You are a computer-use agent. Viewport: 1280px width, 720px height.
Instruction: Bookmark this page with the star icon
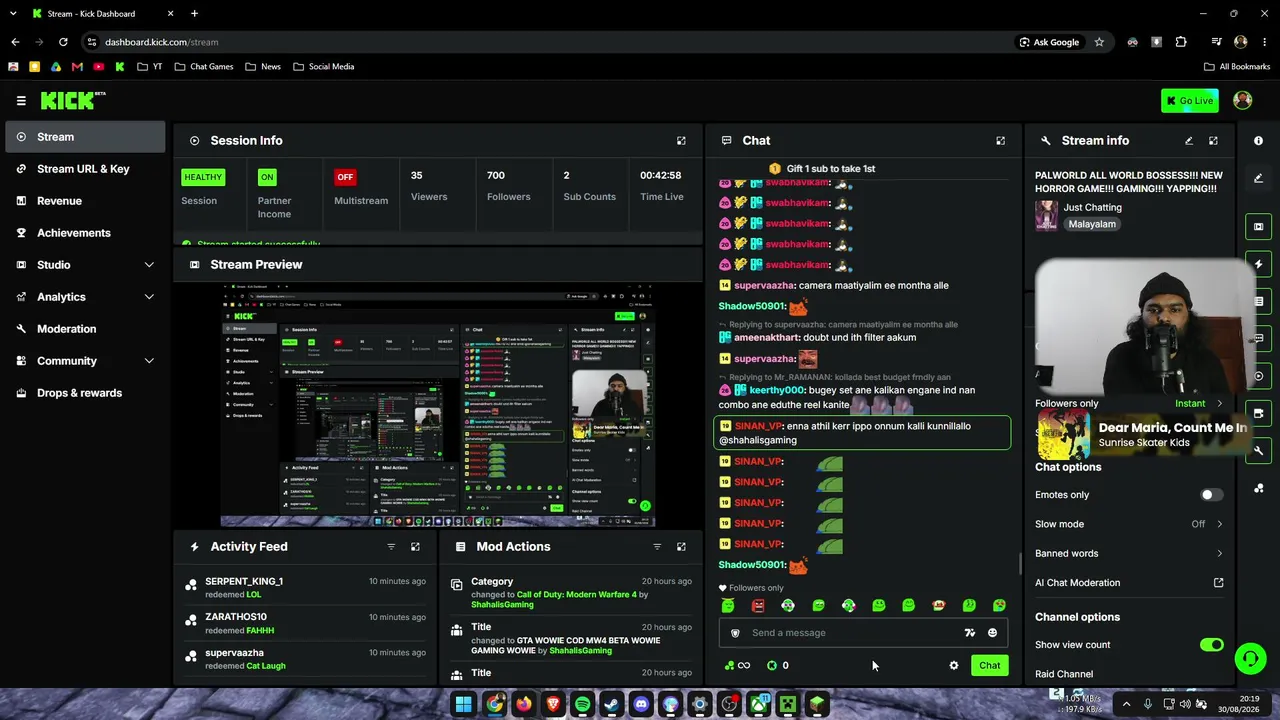coord(1099,42)
